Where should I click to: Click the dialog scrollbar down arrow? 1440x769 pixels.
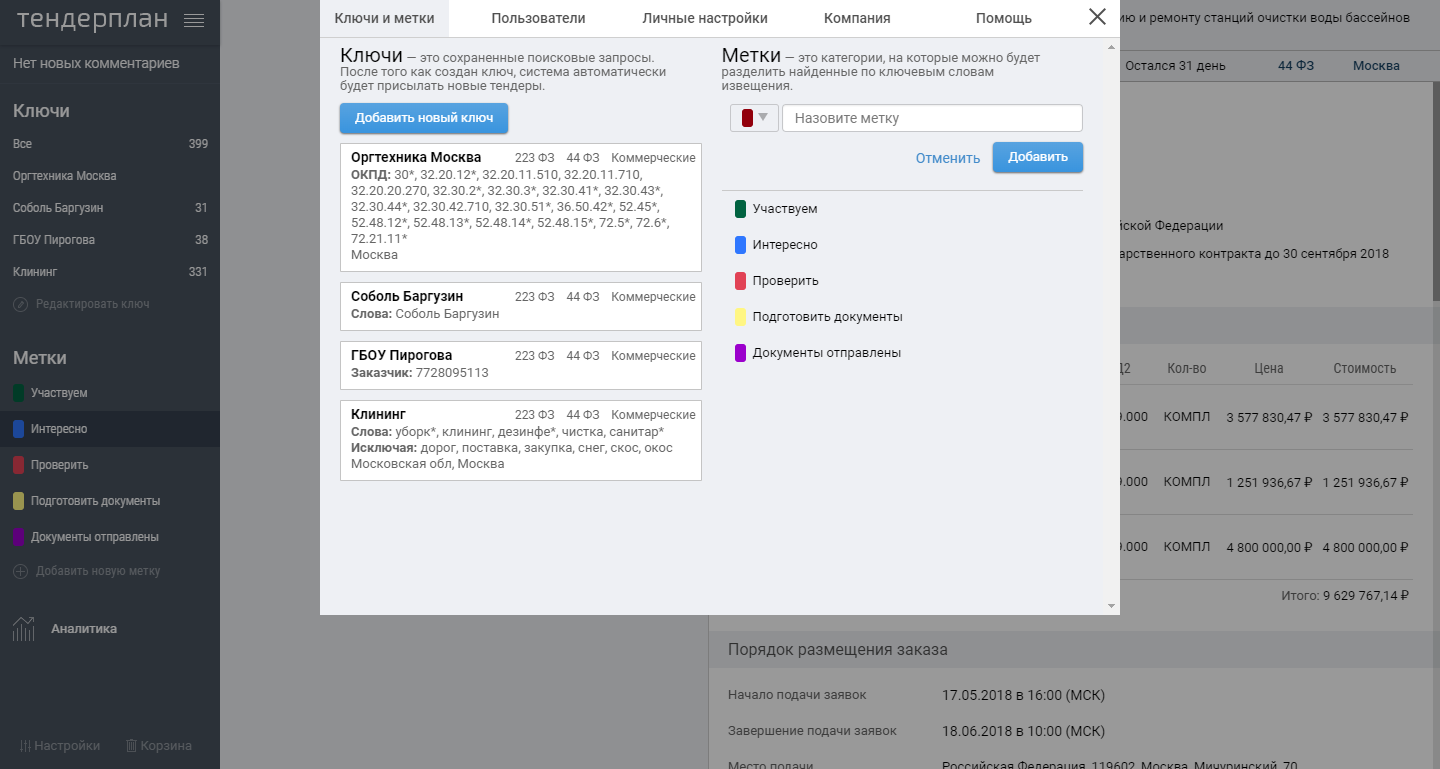[x=1111, y=606]
